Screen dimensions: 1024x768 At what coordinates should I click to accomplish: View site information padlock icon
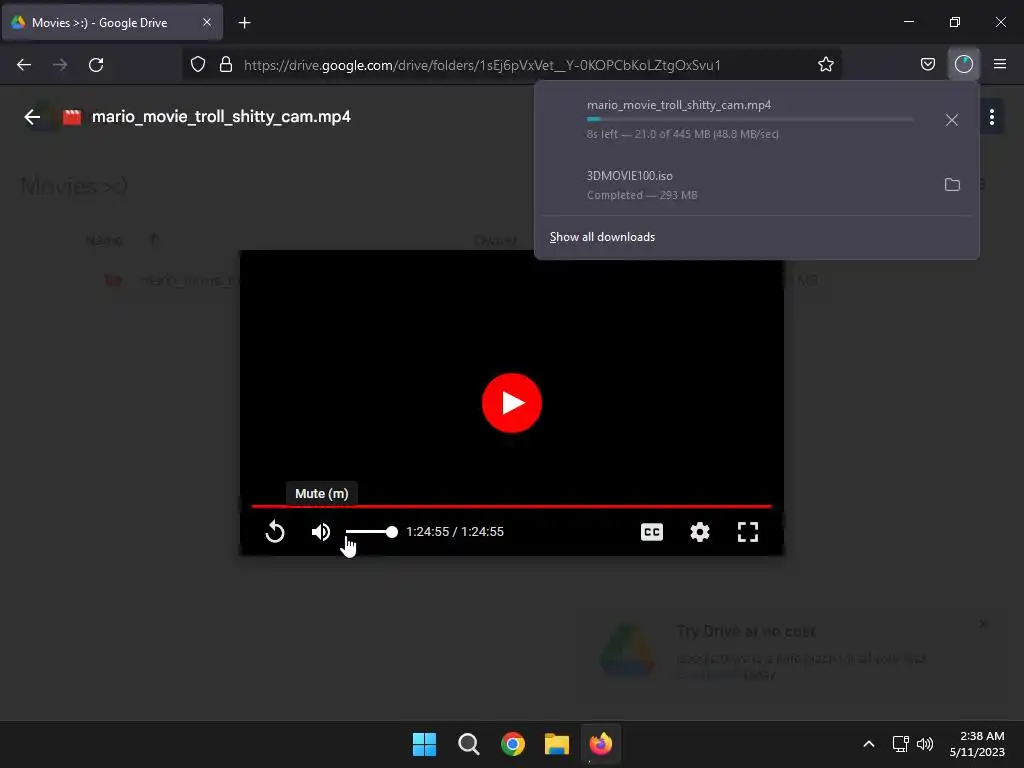tap(226, 65)
